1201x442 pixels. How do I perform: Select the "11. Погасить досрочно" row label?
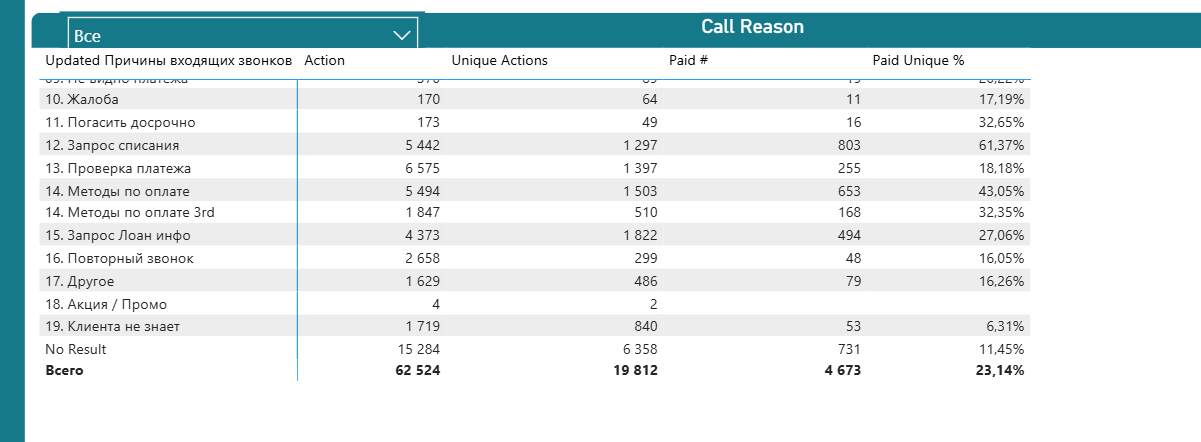pos(120,122)
